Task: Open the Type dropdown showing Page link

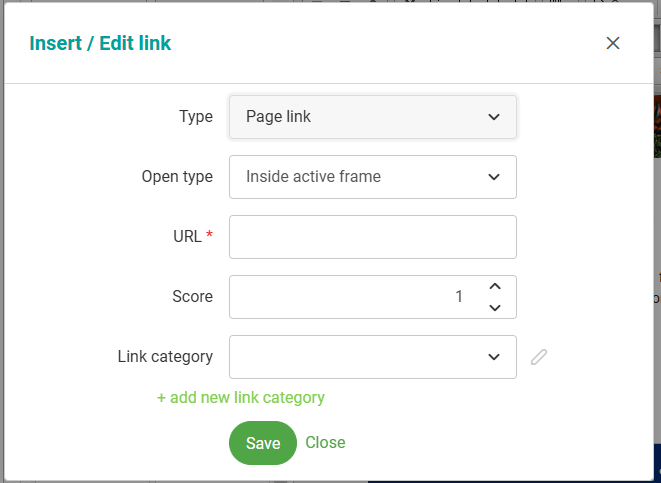Action: point(372,117)
